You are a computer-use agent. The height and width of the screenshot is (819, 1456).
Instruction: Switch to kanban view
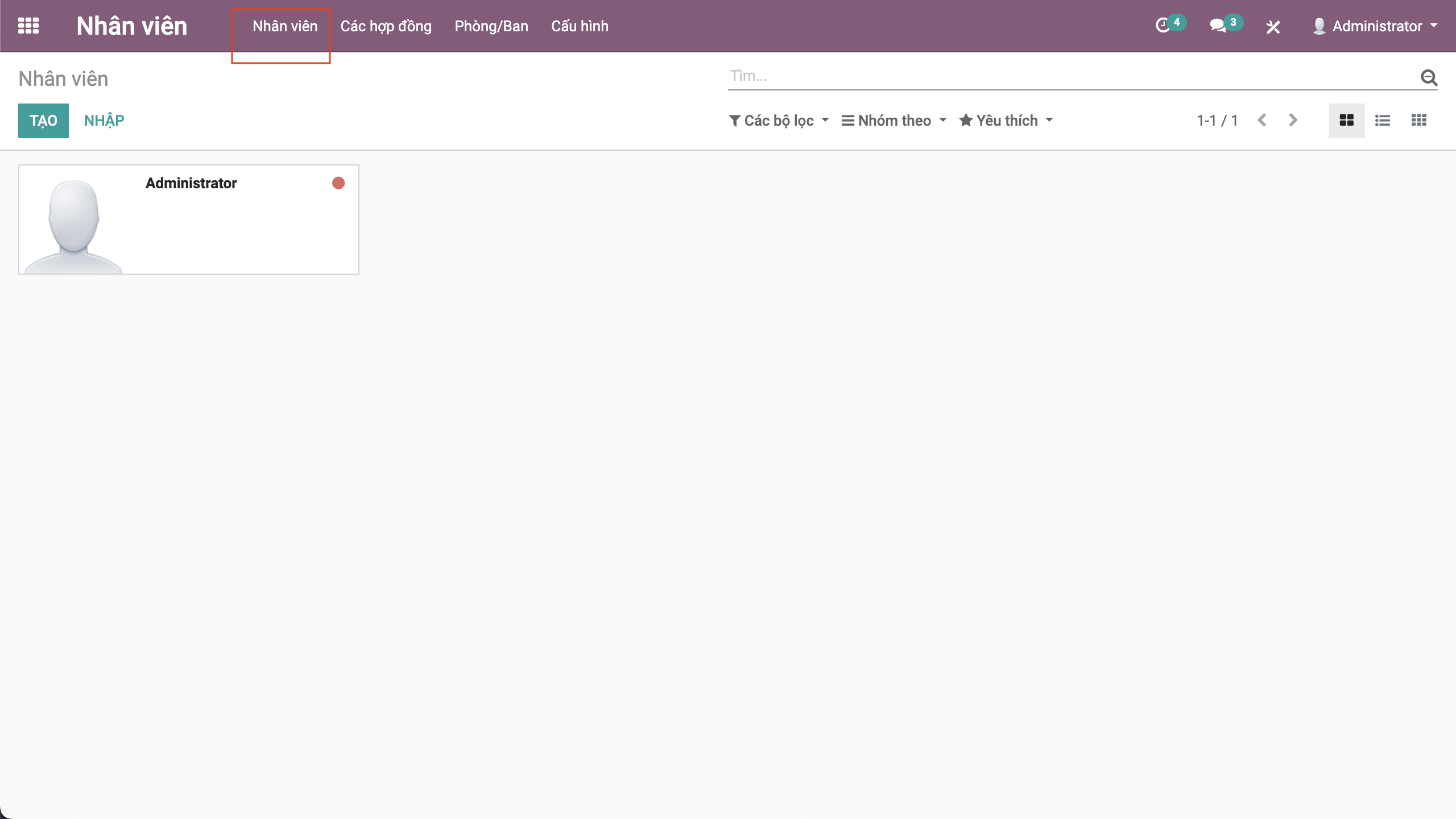point(1346,121)
